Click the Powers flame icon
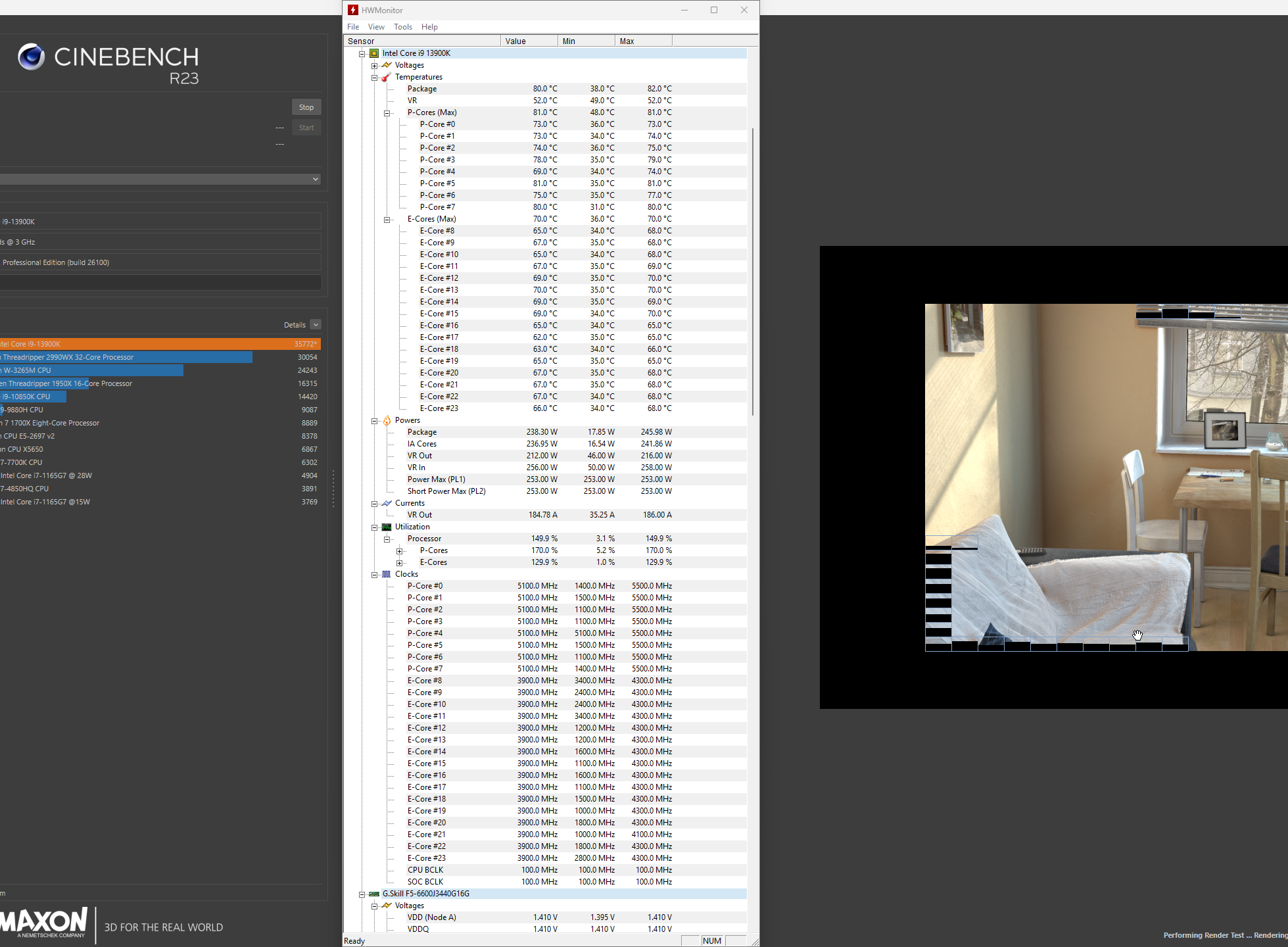Image resolution: width=1288 pixels, height=947 pixels. pyautogui.click(x=387, y=420)
